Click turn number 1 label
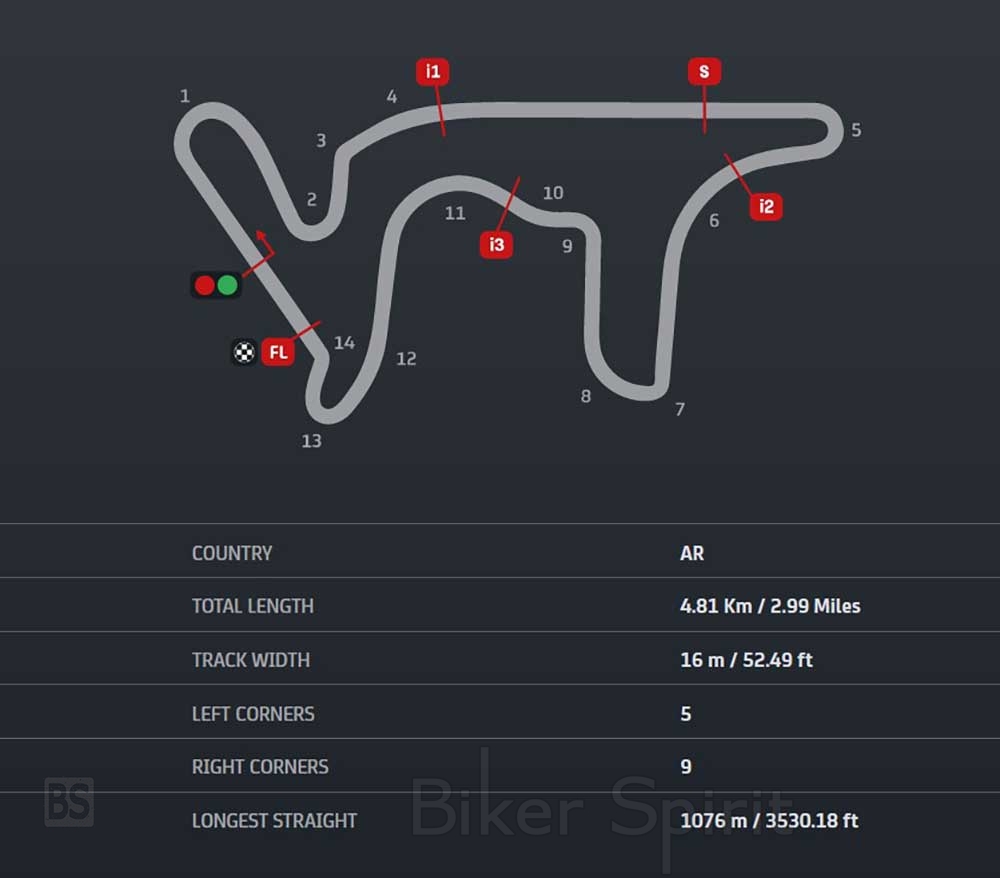Screen dimensions: 1000x878 coord(185,96)
